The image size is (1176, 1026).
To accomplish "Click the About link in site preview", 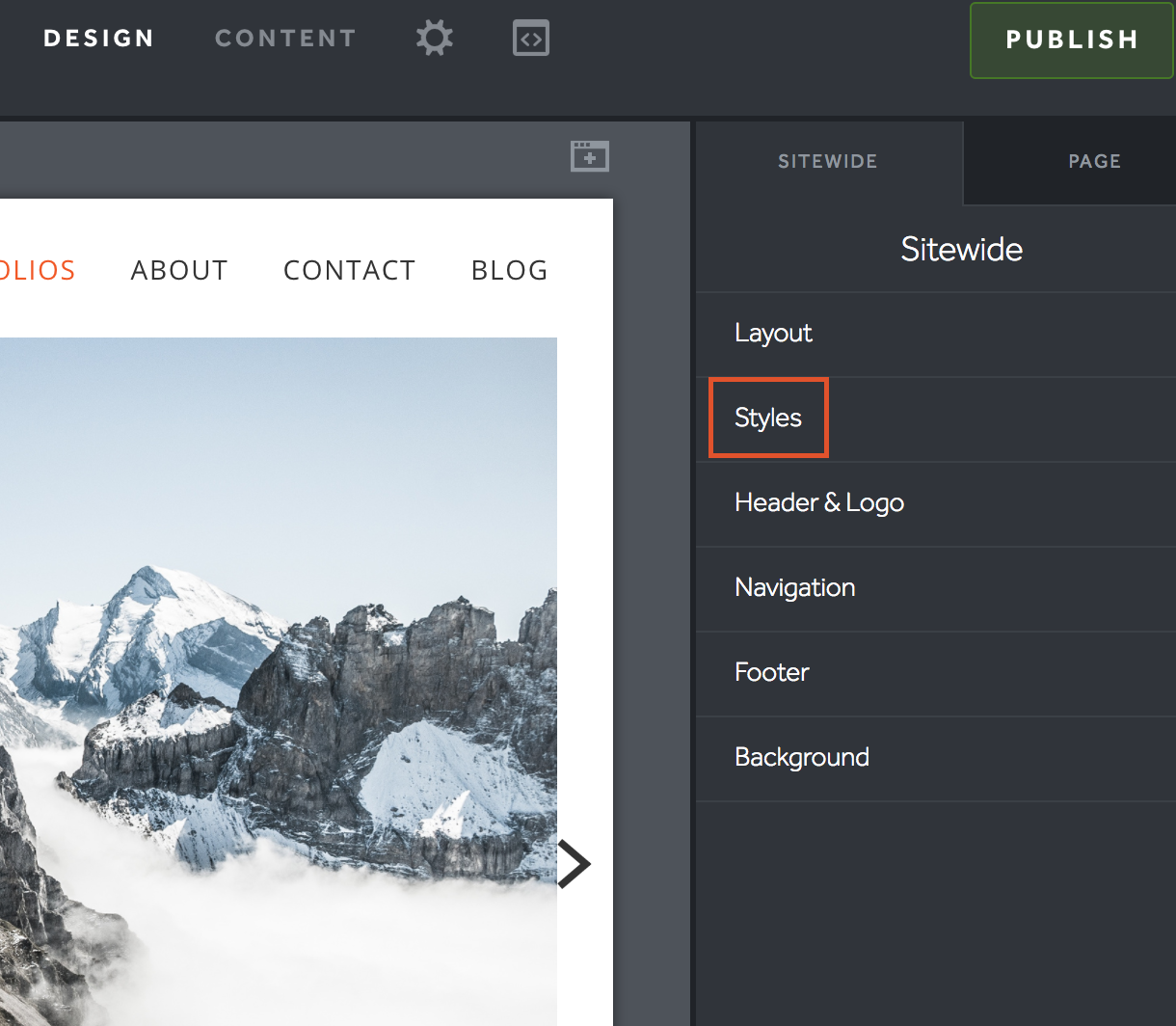I will (179, 271).
